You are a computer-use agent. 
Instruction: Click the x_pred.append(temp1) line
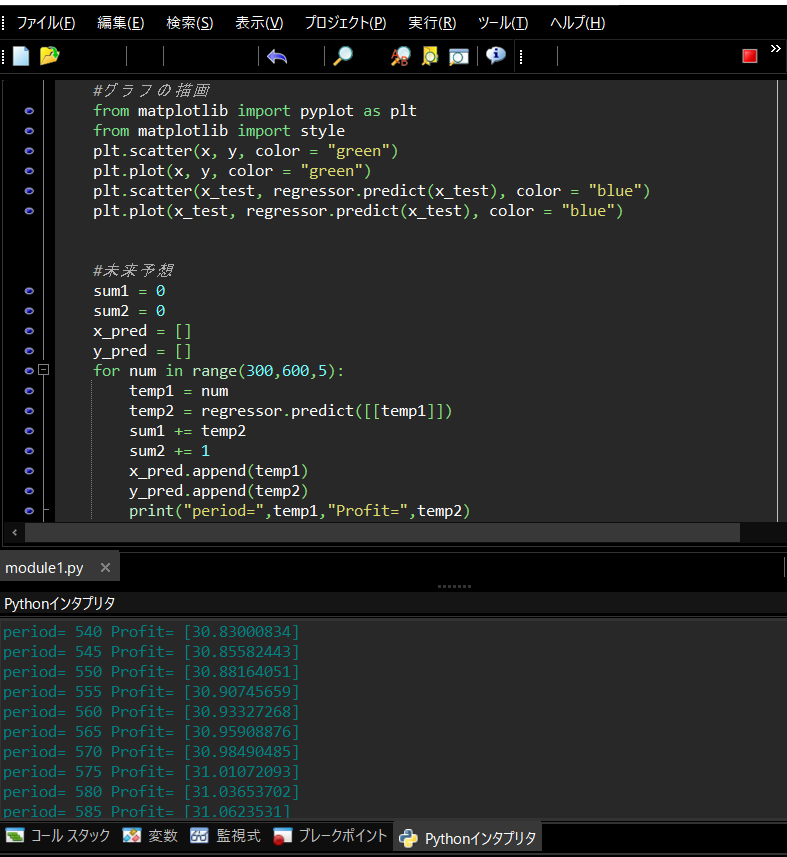(x=219, y=471)
